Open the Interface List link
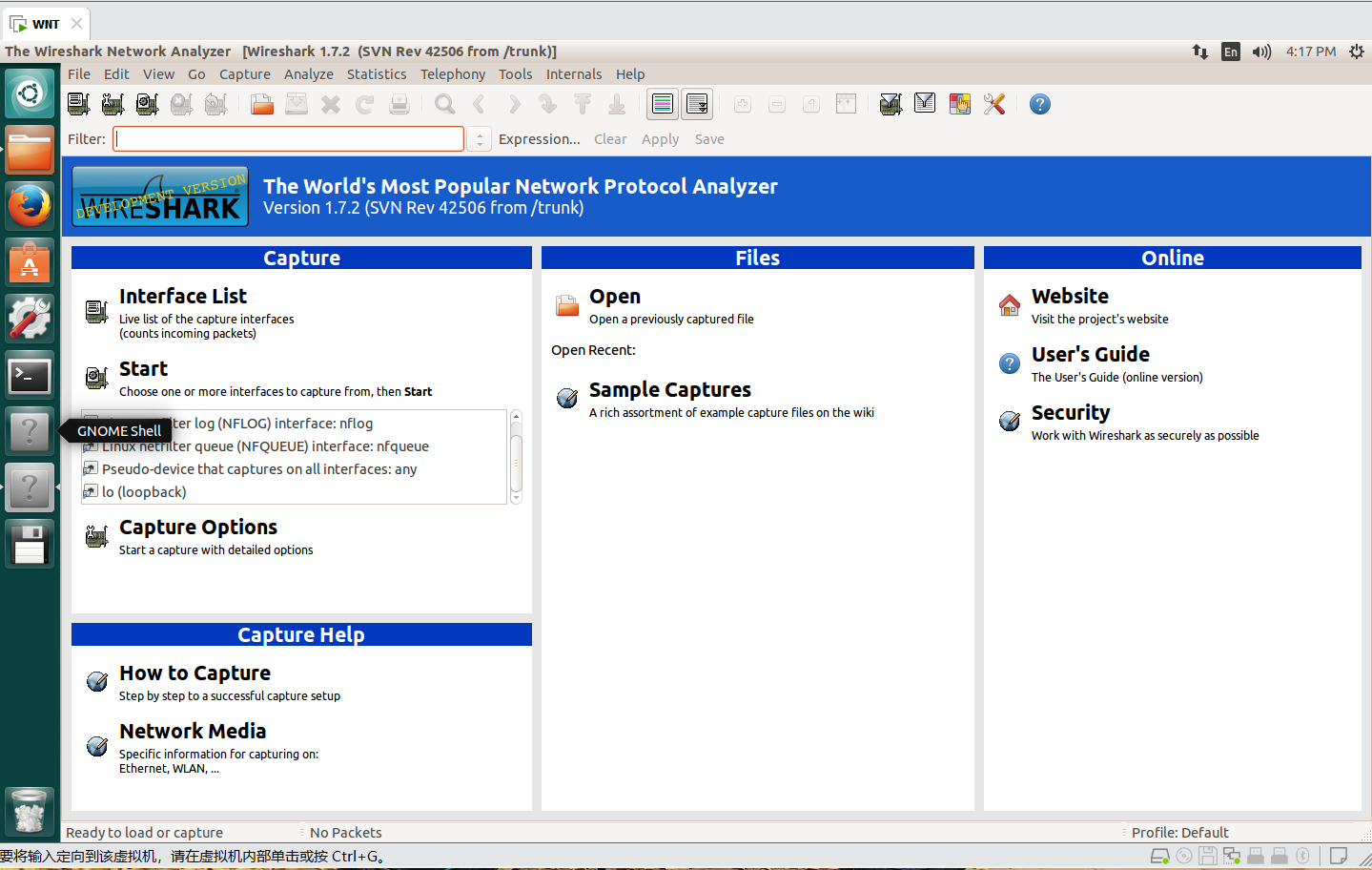Viewport: 1372px width, 870px height. pos(183,297)
